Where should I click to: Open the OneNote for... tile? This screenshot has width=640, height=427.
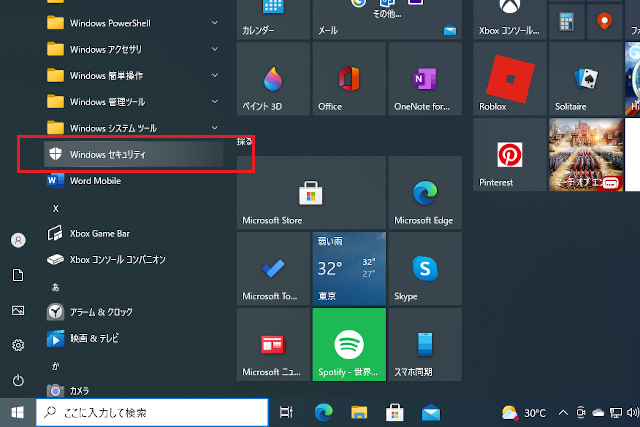pos(425,79)
